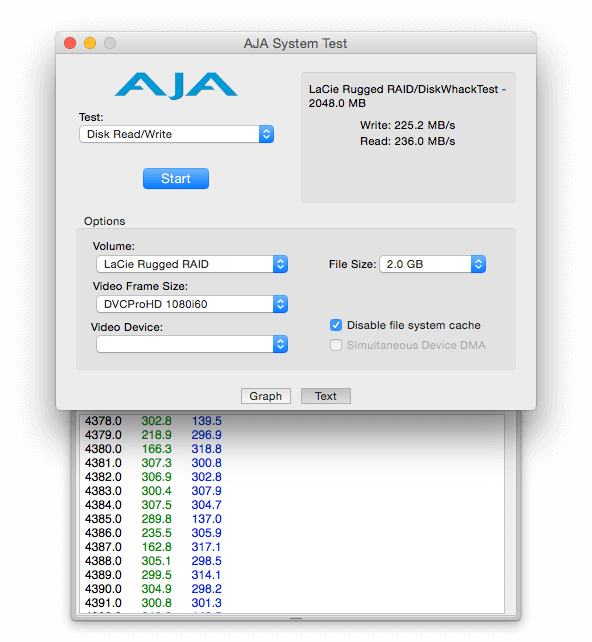Click write value 162.8 in row 4387.0
Screen dimensions: 592x642
coord(156,547)
